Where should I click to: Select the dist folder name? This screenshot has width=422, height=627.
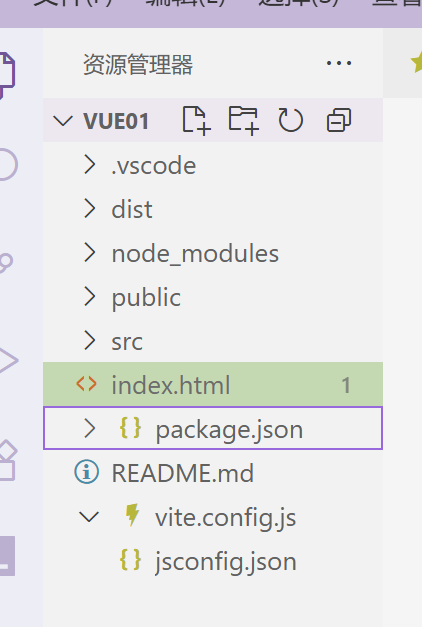pyautogui.click(x=132, y=209)
